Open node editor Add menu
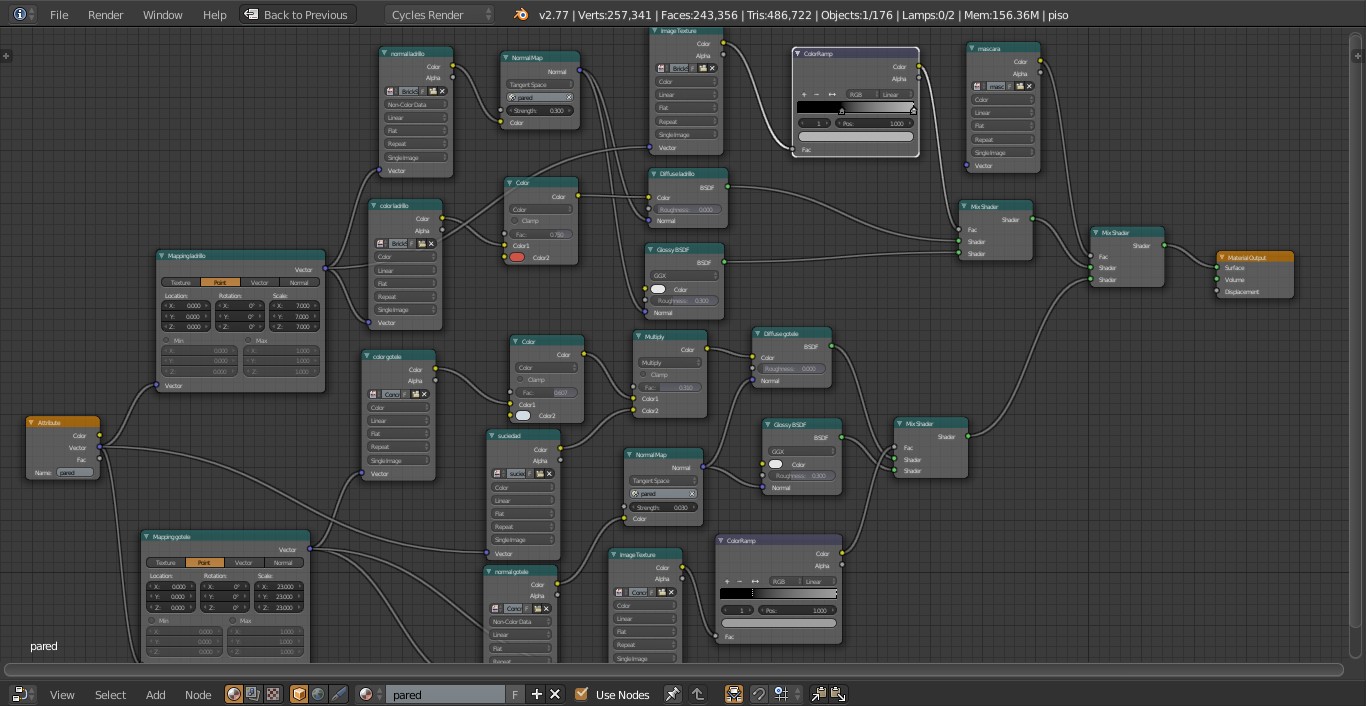The width and height of the screenshot is (1366, 706). click(155, 694)
